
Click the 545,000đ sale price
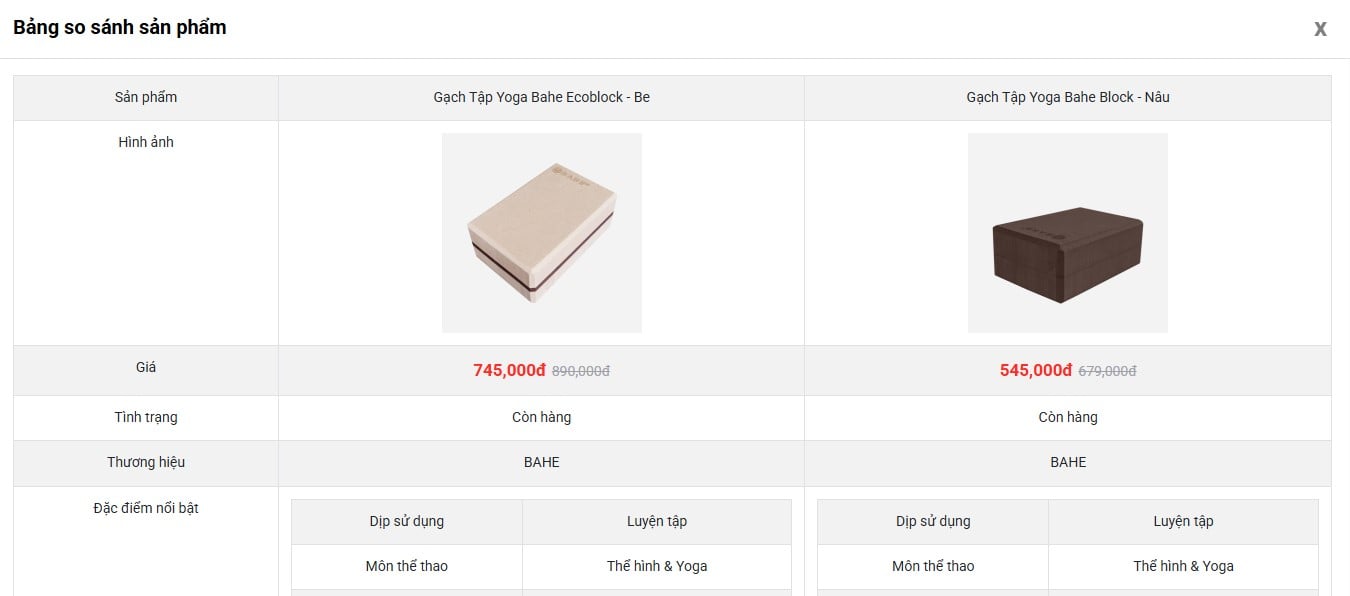[x=1036, y=370]
